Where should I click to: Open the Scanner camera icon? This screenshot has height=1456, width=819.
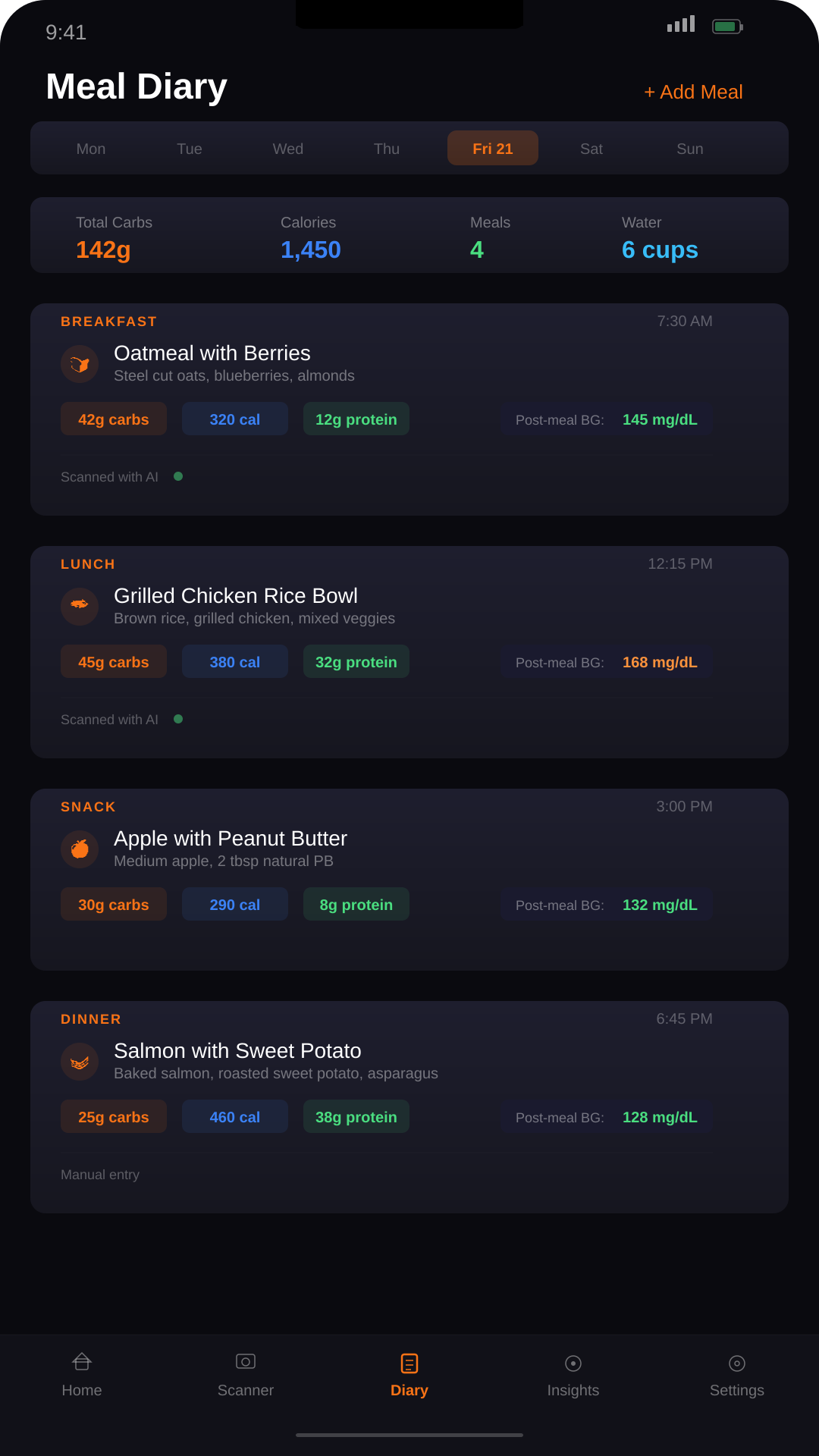(246, 1362)
